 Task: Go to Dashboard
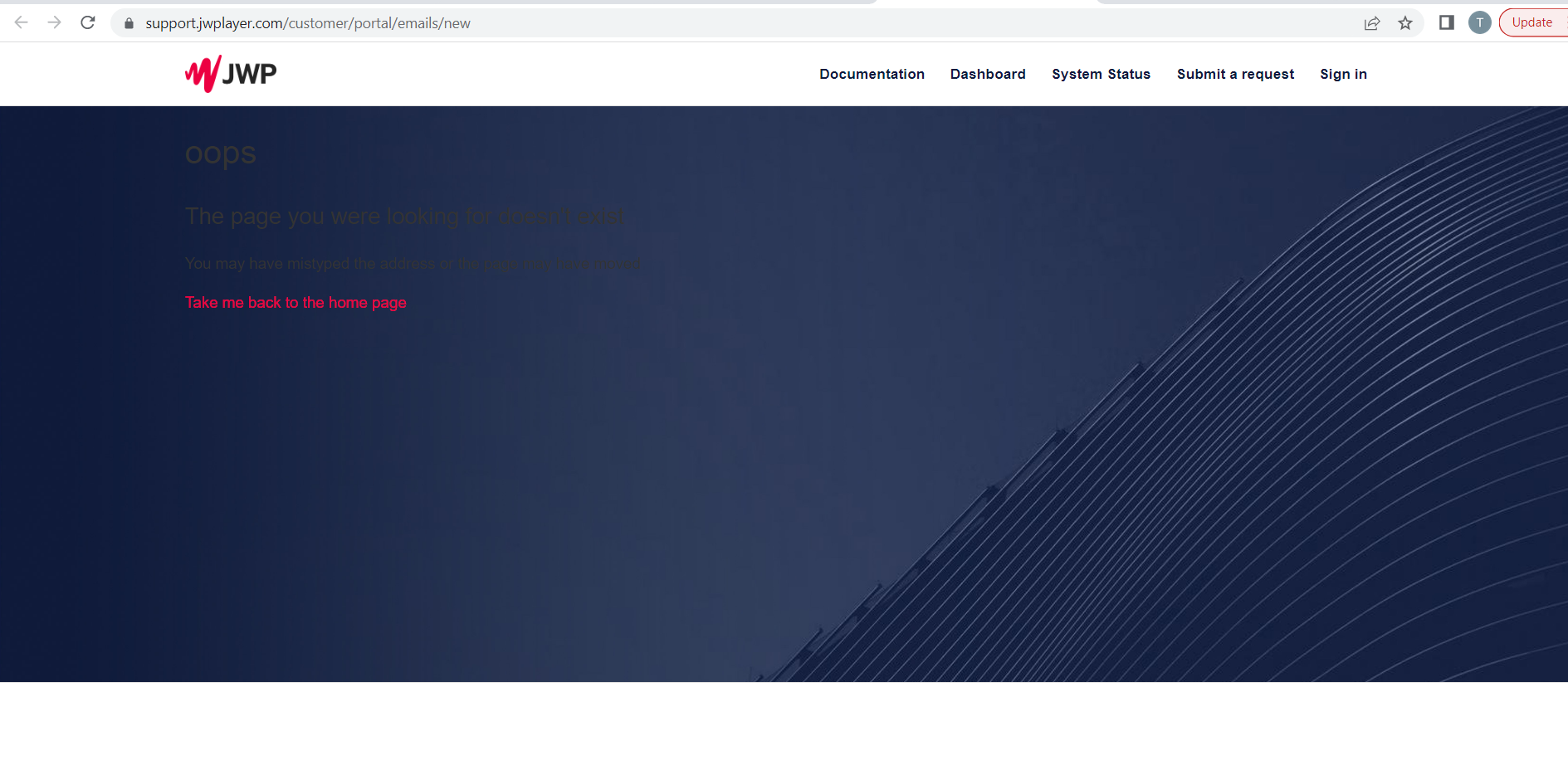[988, 74]
